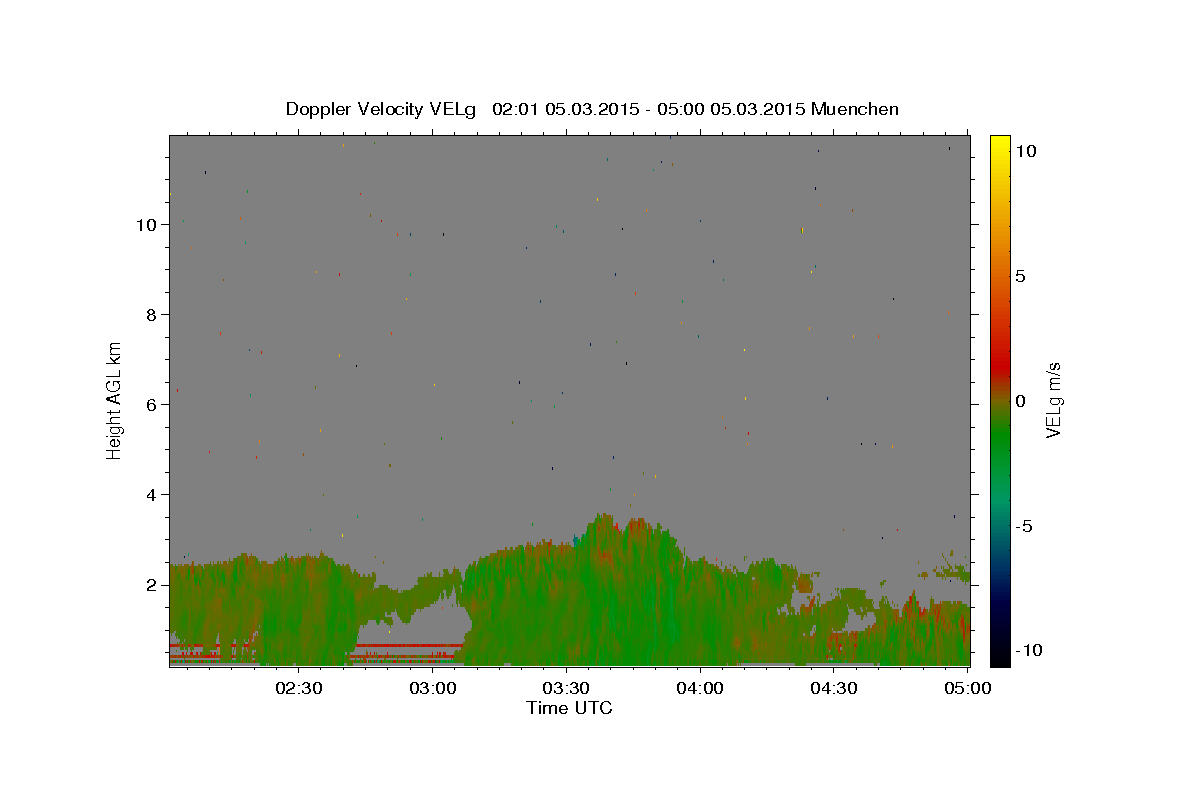The width and height of the screenshot is (1200, 800).
Task: Click the red horizontal stripes near 02:50
Action: [408, 652]
